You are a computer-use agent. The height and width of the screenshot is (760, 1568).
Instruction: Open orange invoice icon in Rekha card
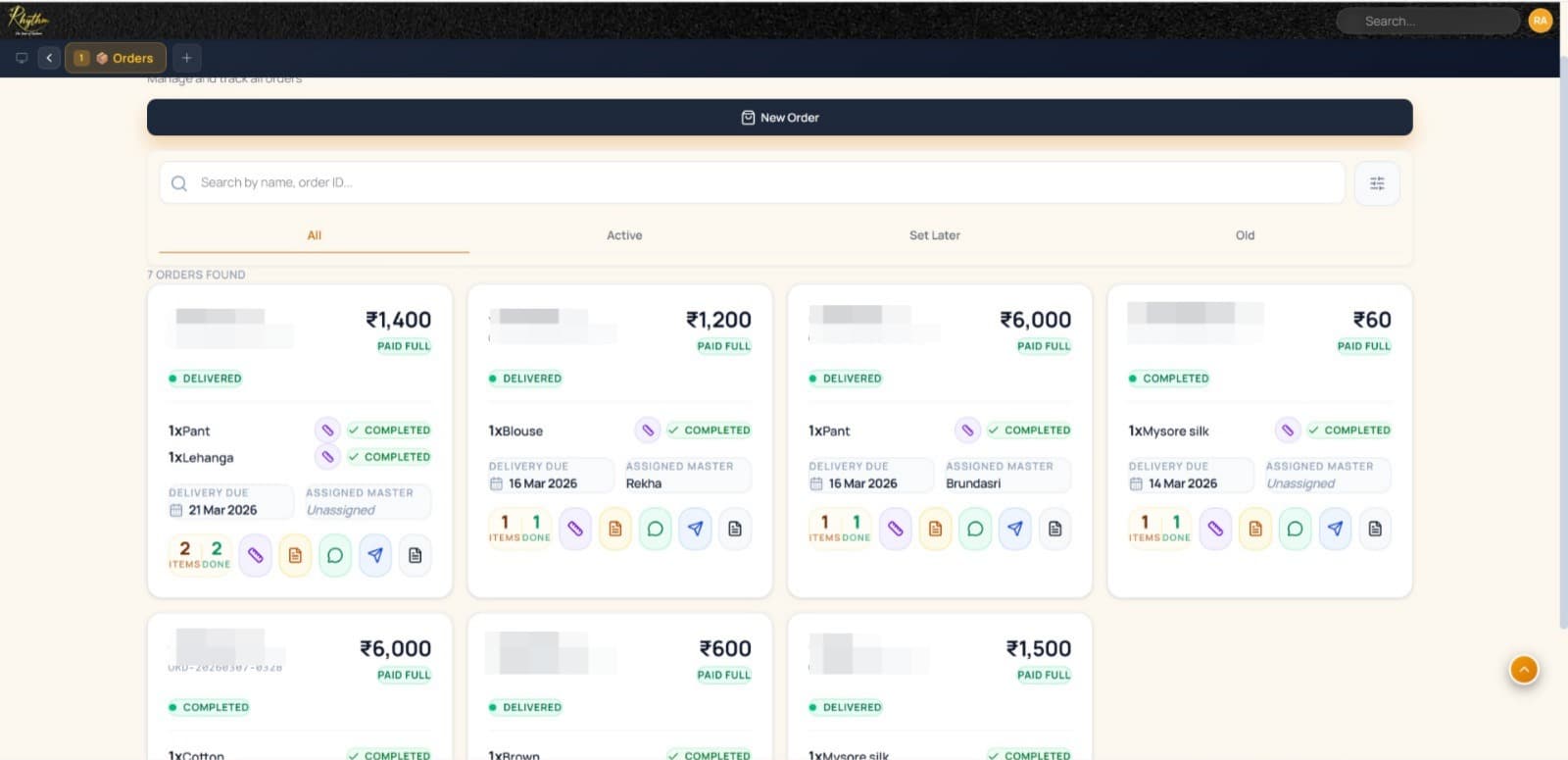click(x=615, y=530)
